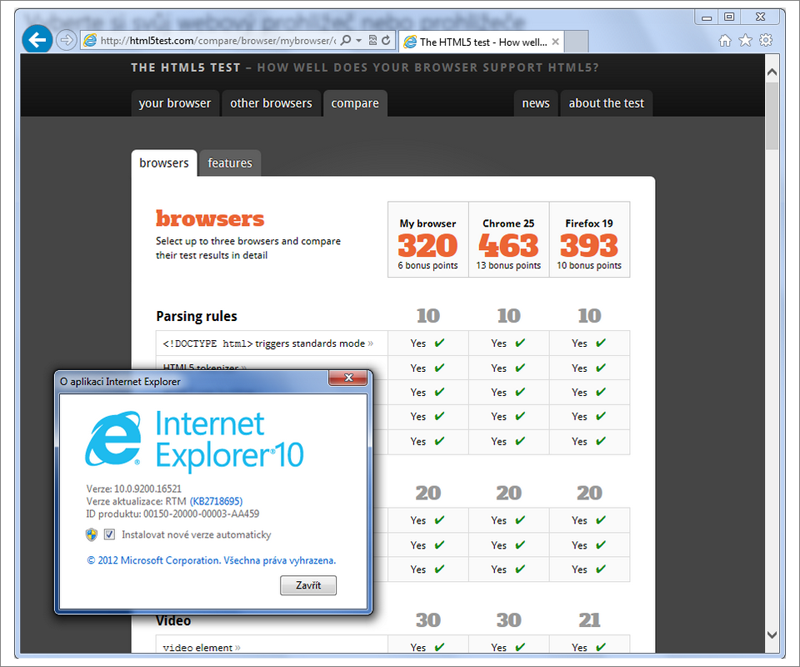Open the Home page icon
This screenshot has height=667, width=800.
click(725, 41)
